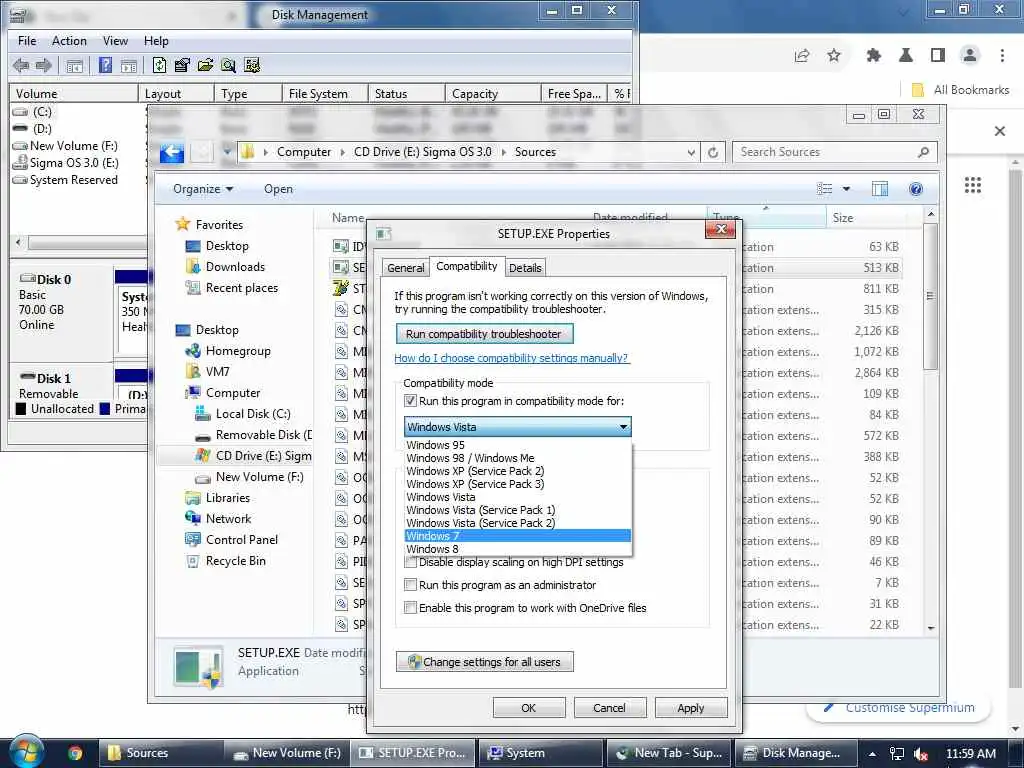Click the Refresh icon in Disk Management toolbar
Viewport: 1024px width, 768px height.
(159, 65)
